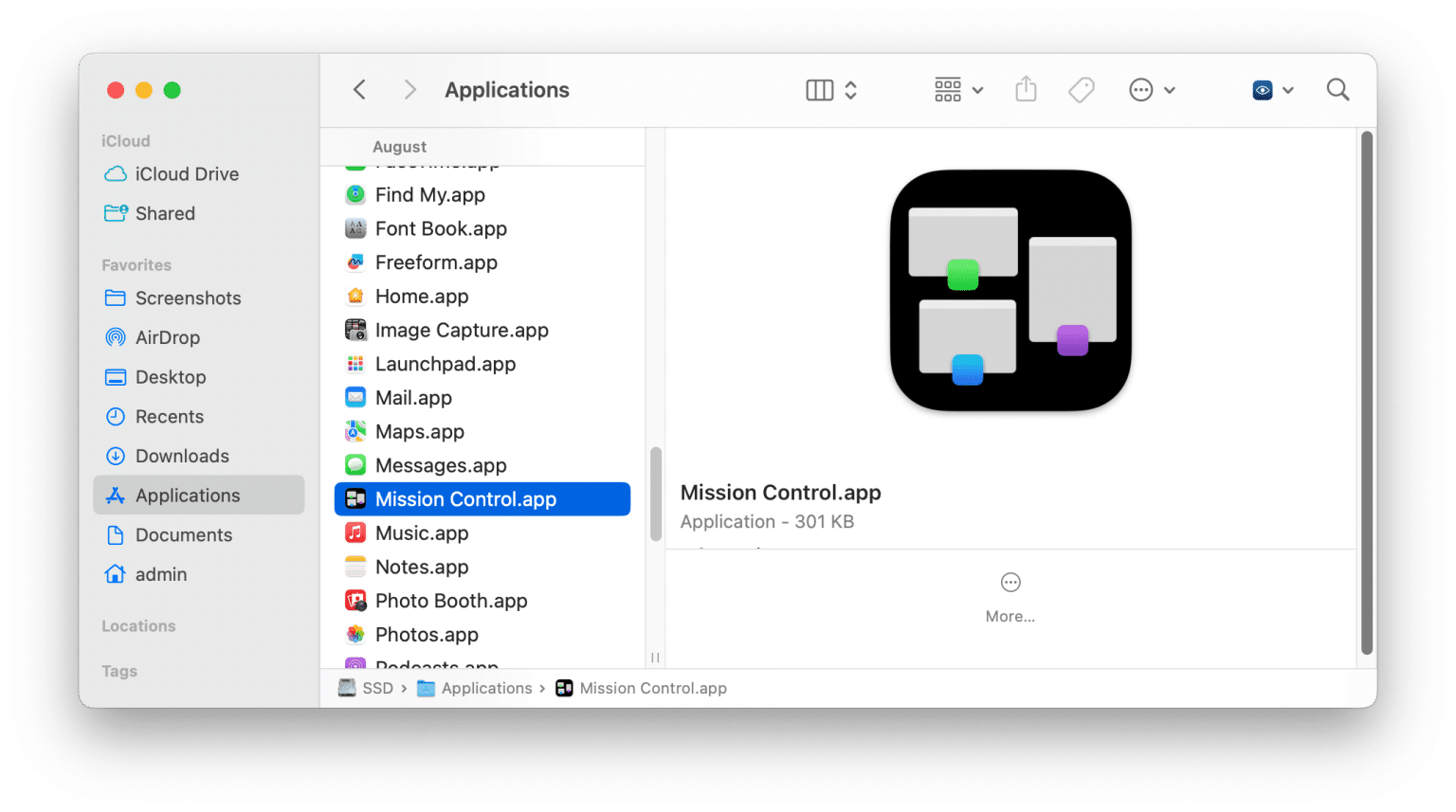Viewport: 1456px width, 812px height.
Task: Click the Mission Control app icon preview
Action: pyautogui.click(x=1010, y=290)
